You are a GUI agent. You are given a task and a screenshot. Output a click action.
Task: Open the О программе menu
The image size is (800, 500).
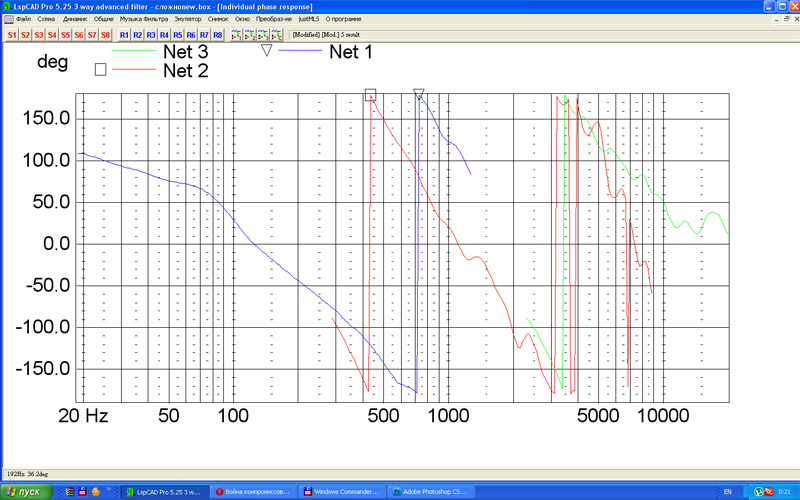click(x=343, y=19)
